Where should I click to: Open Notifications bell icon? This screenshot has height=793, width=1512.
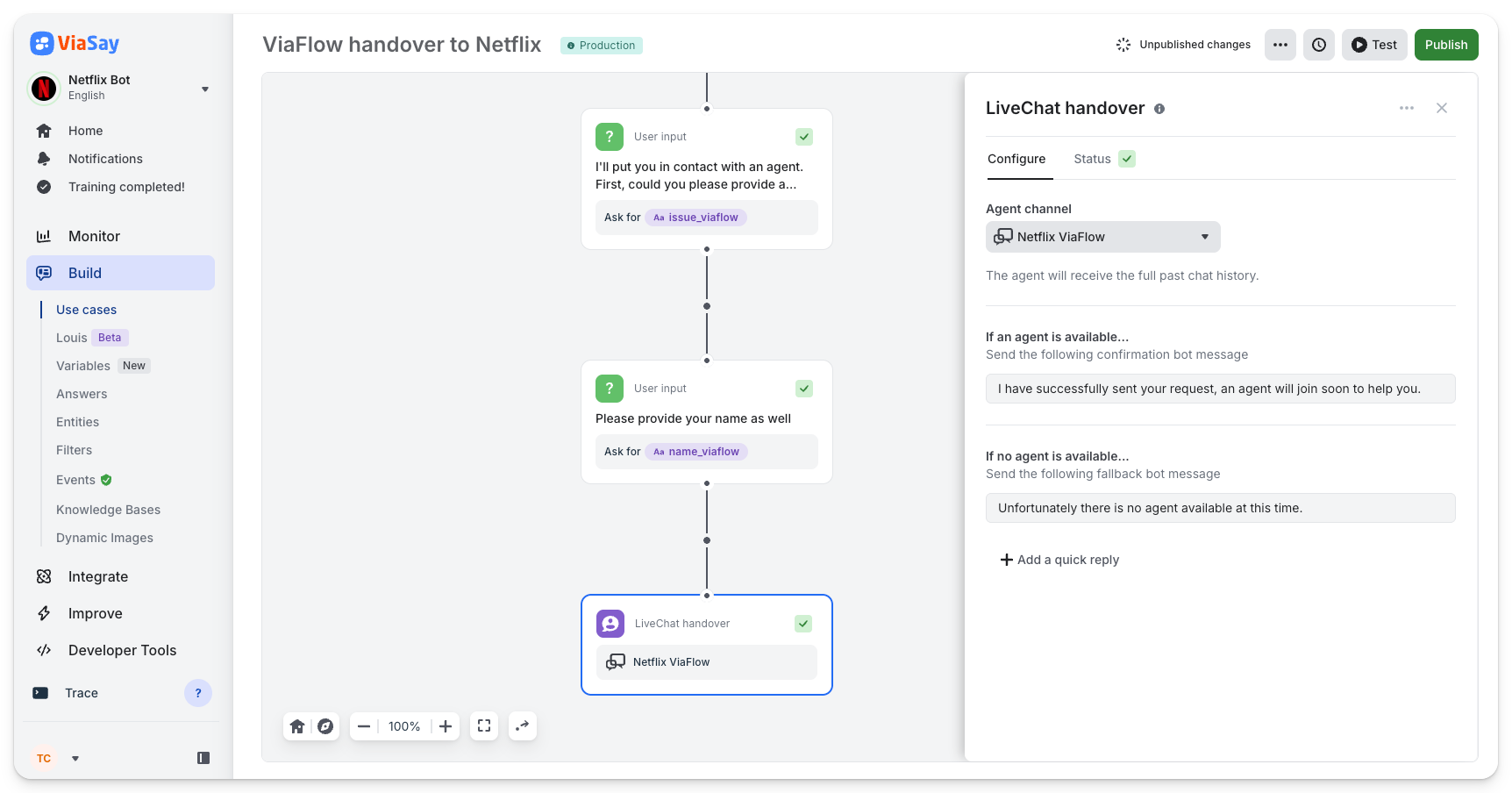pyautogui.click(x=44, y=159)
